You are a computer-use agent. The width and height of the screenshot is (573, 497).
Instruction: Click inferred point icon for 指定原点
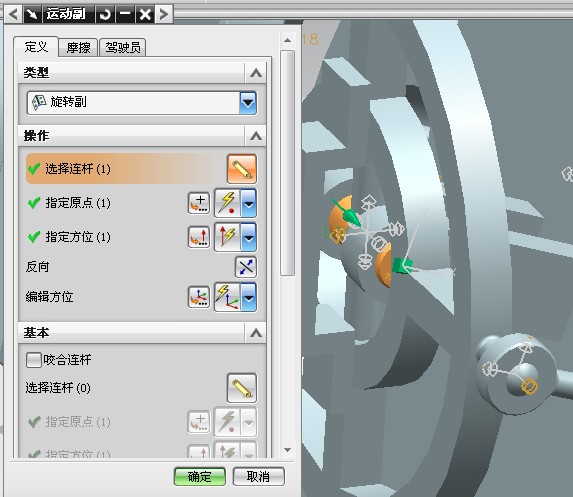tap(228, 203)
